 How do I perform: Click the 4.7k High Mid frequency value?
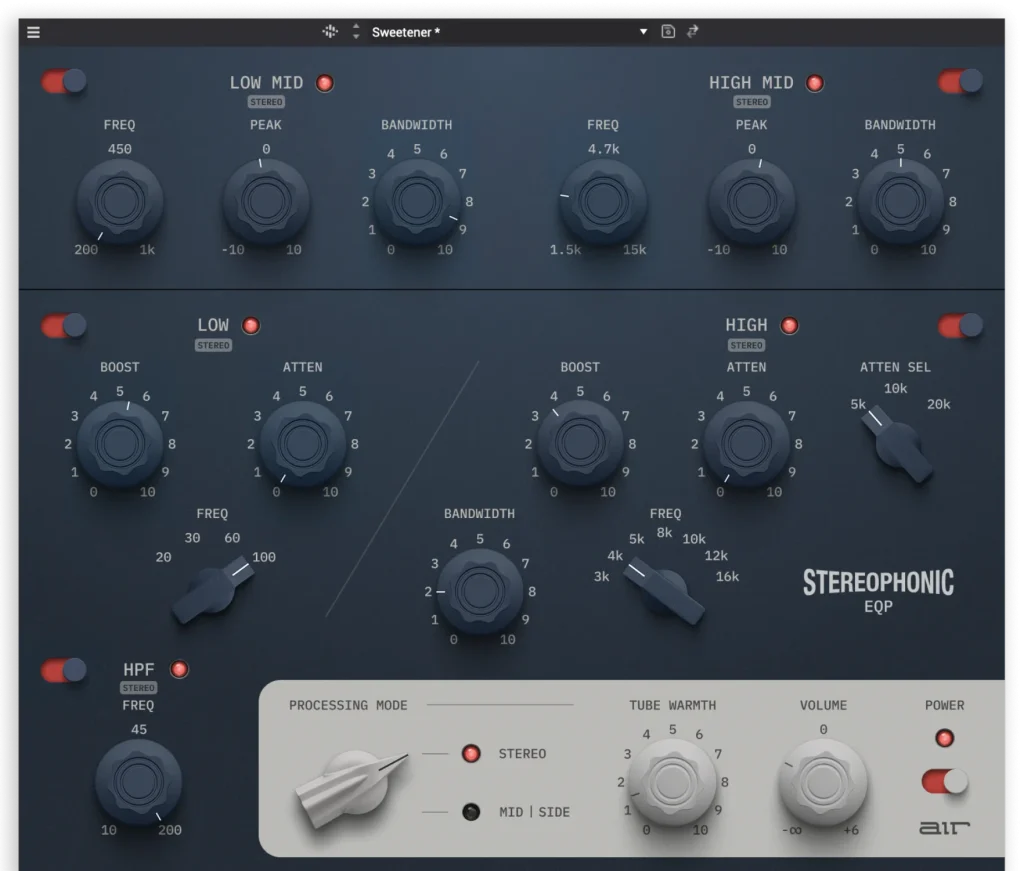point(603,150)
